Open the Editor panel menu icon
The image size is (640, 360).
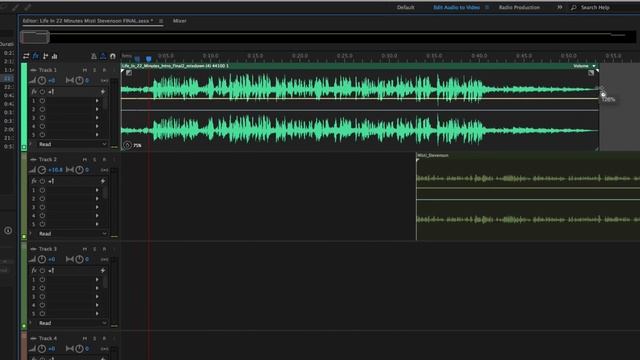tap(161, 21)
